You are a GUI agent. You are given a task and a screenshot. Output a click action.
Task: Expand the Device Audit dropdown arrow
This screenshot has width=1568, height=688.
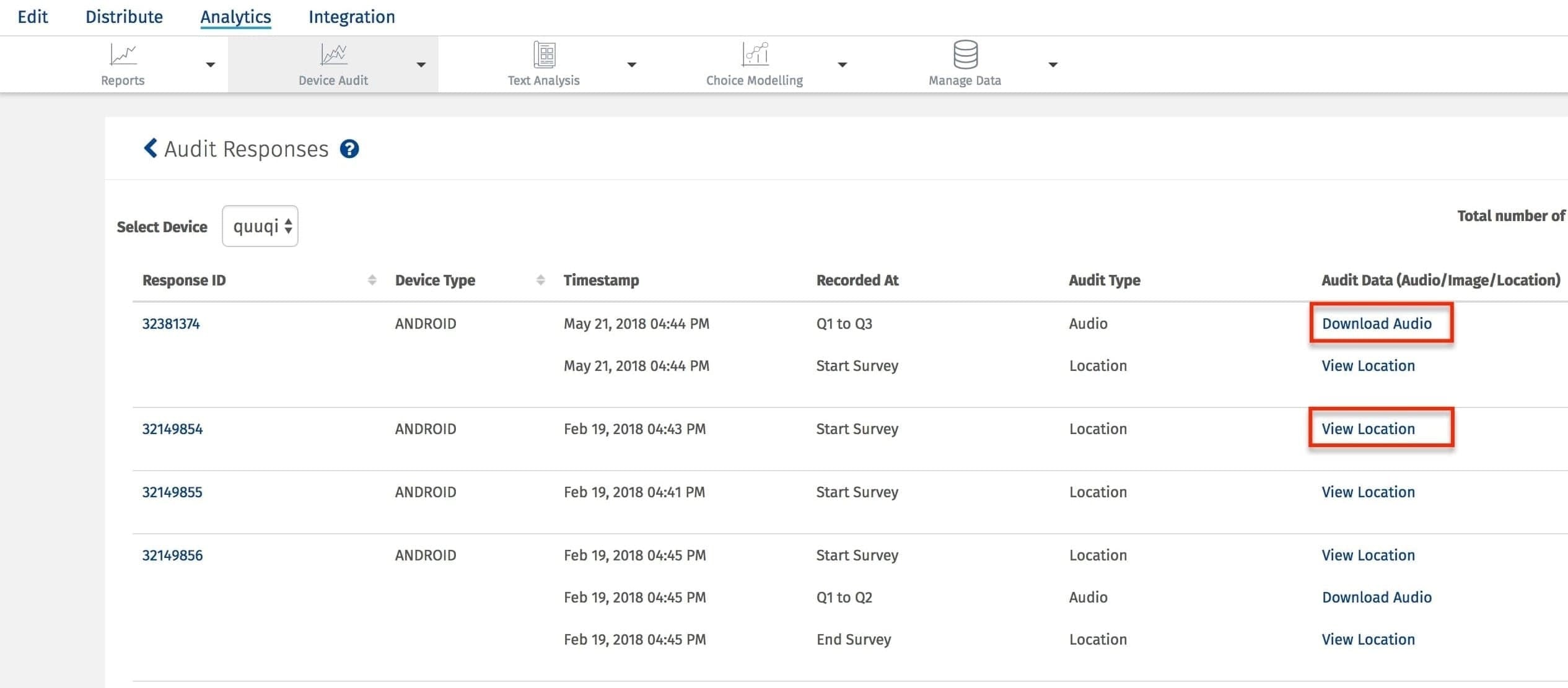[421, 64]
